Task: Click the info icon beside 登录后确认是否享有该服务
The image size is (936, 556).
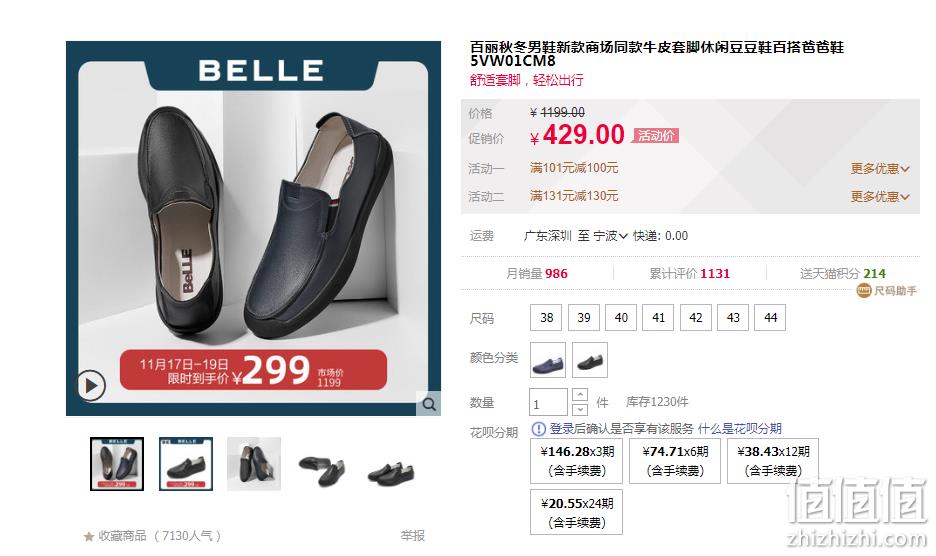Action: (538, 429)
